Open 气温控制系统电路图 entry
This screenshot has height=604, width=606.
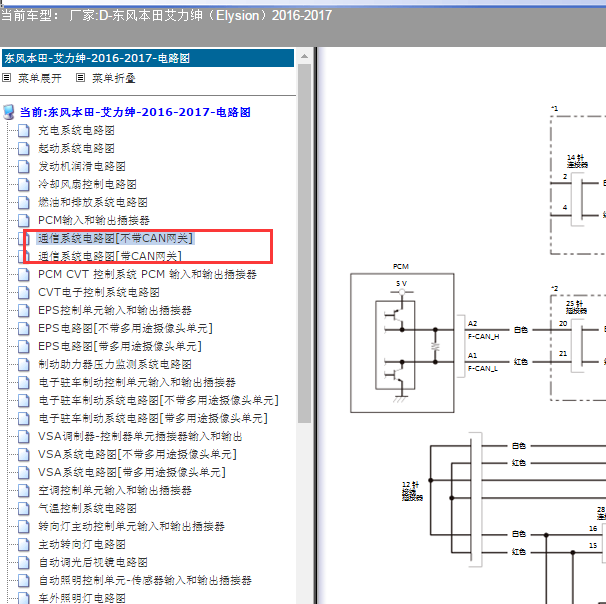point(87,509)
